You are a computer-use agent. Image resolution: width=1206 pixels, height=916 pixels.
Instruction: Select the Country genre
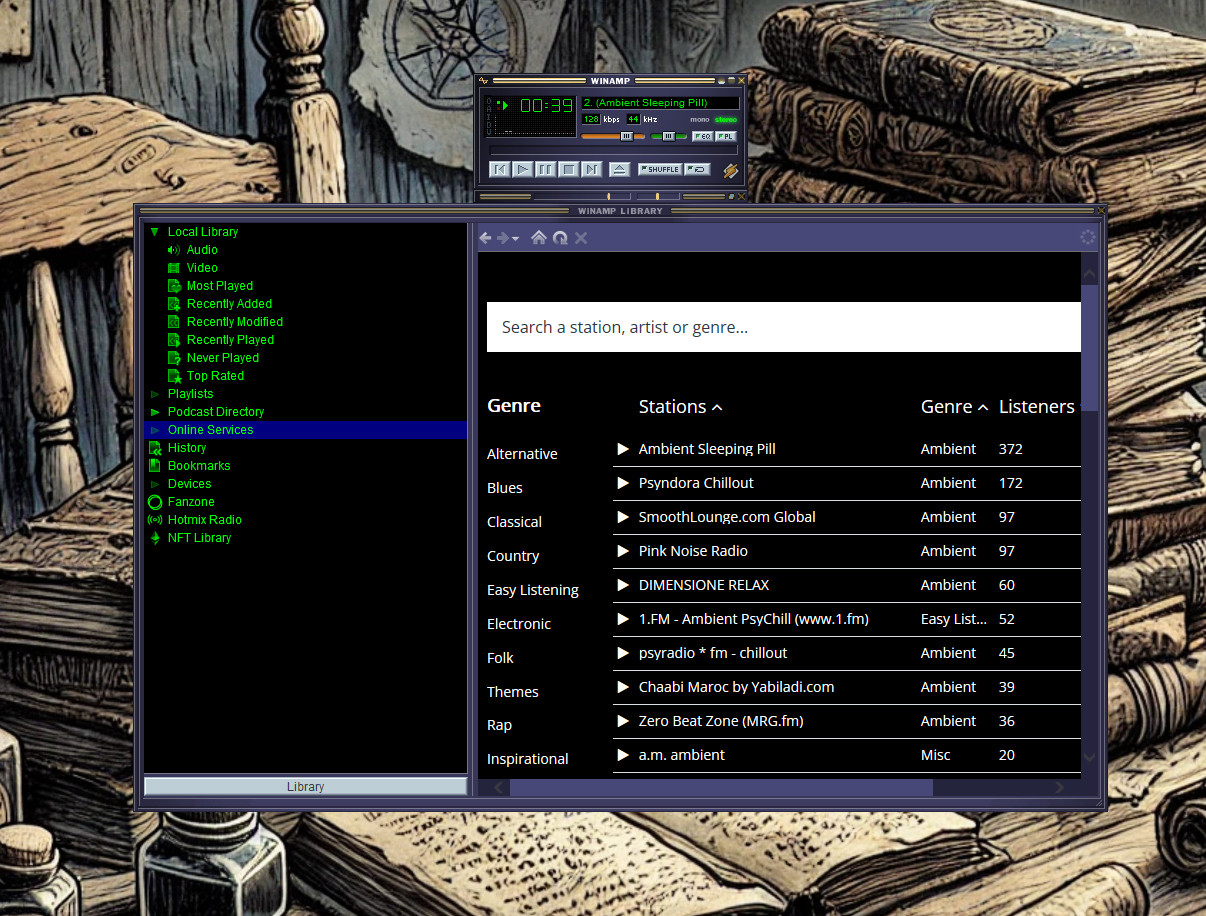[513, 556]
